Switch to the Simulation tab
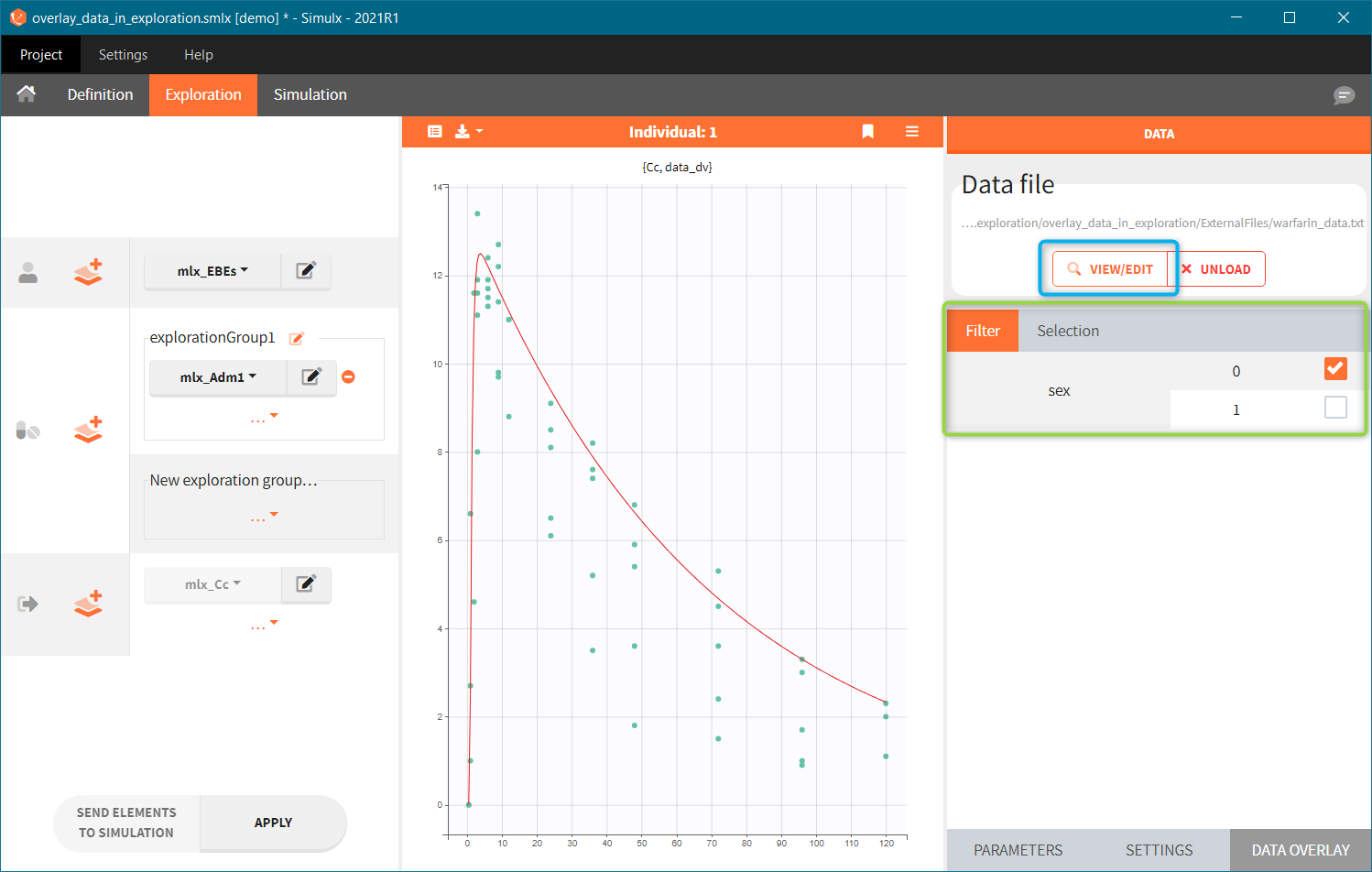This screenshot has width=1372, height=872. tap(310, 95)
